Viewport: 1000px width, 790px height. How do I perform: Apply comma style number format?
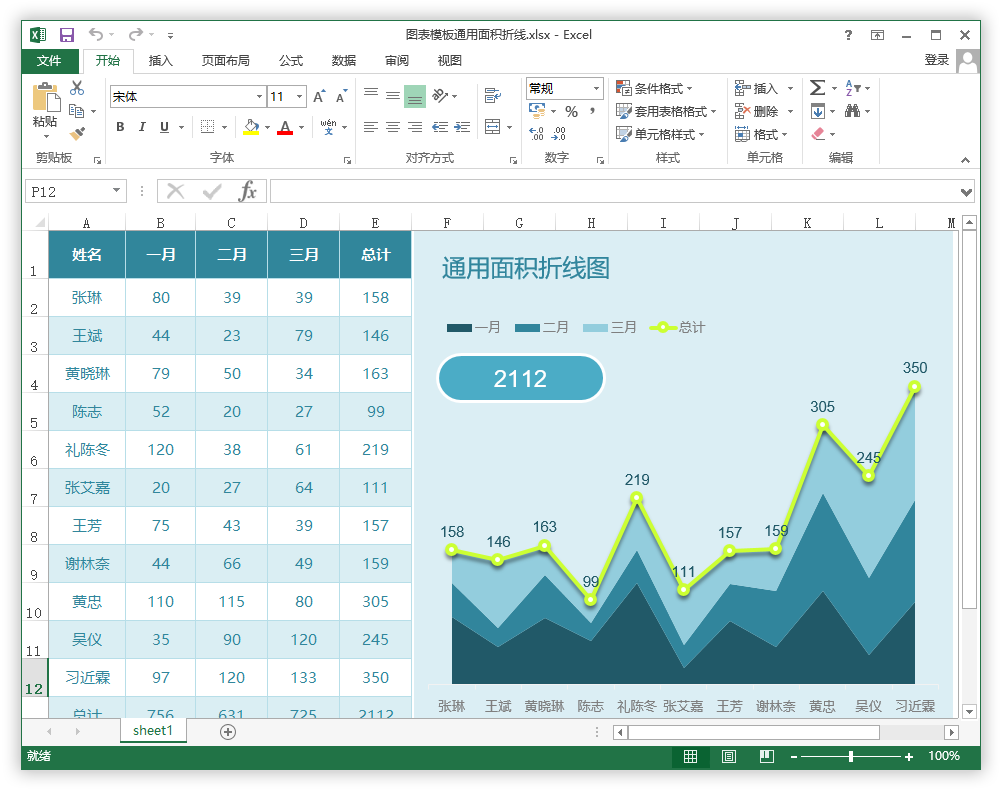tap(592, 112)
